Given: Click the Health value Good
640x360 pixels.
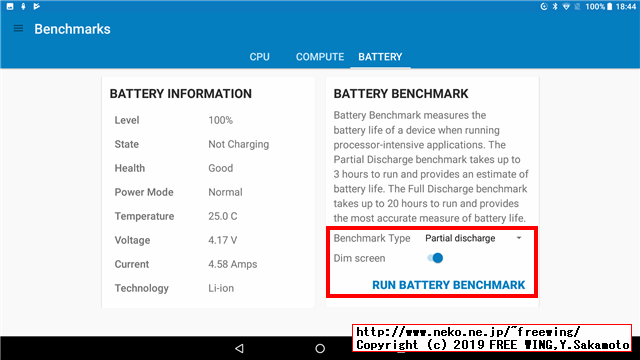Looking at the screenshot, I should [220, 168].
